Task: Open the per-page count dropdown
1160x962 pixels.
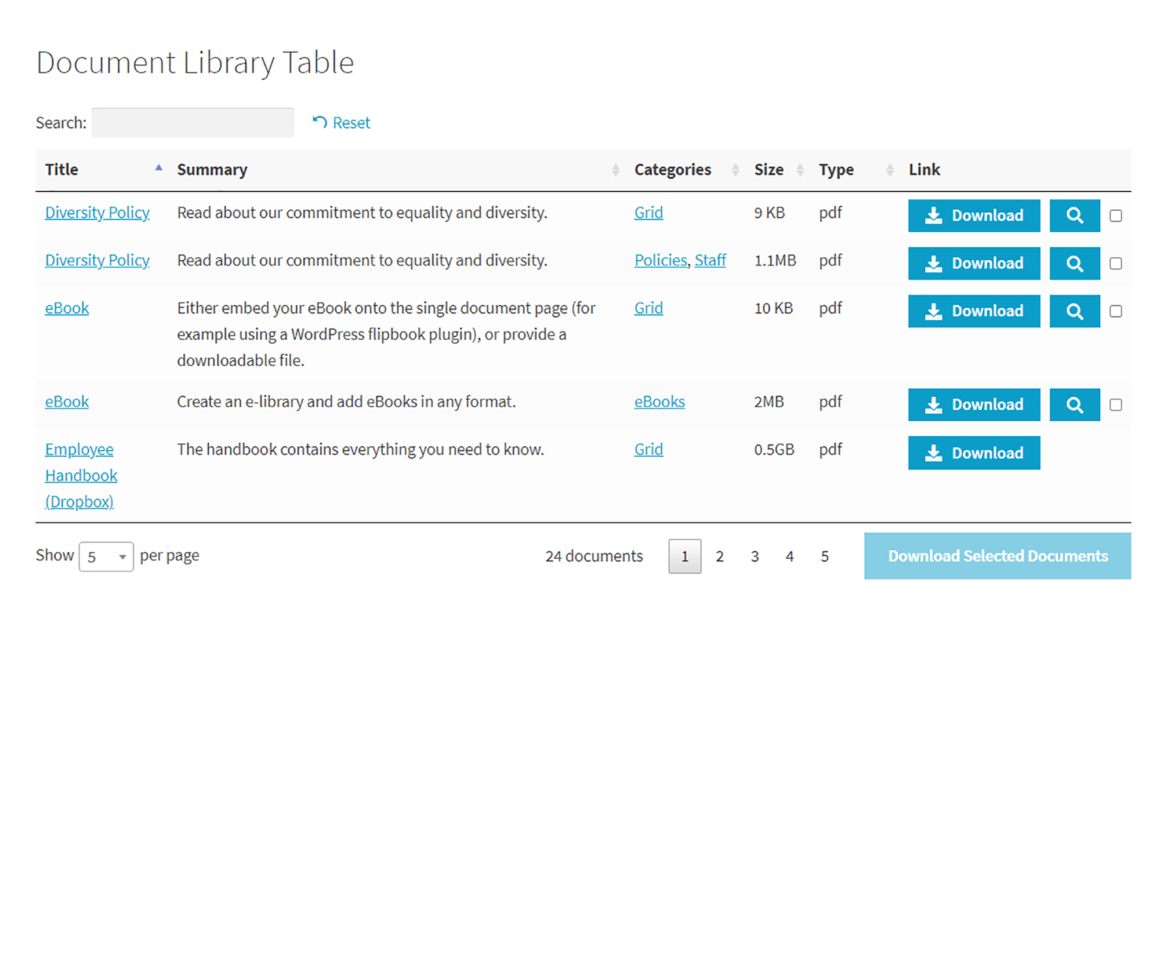Action: 106,555
